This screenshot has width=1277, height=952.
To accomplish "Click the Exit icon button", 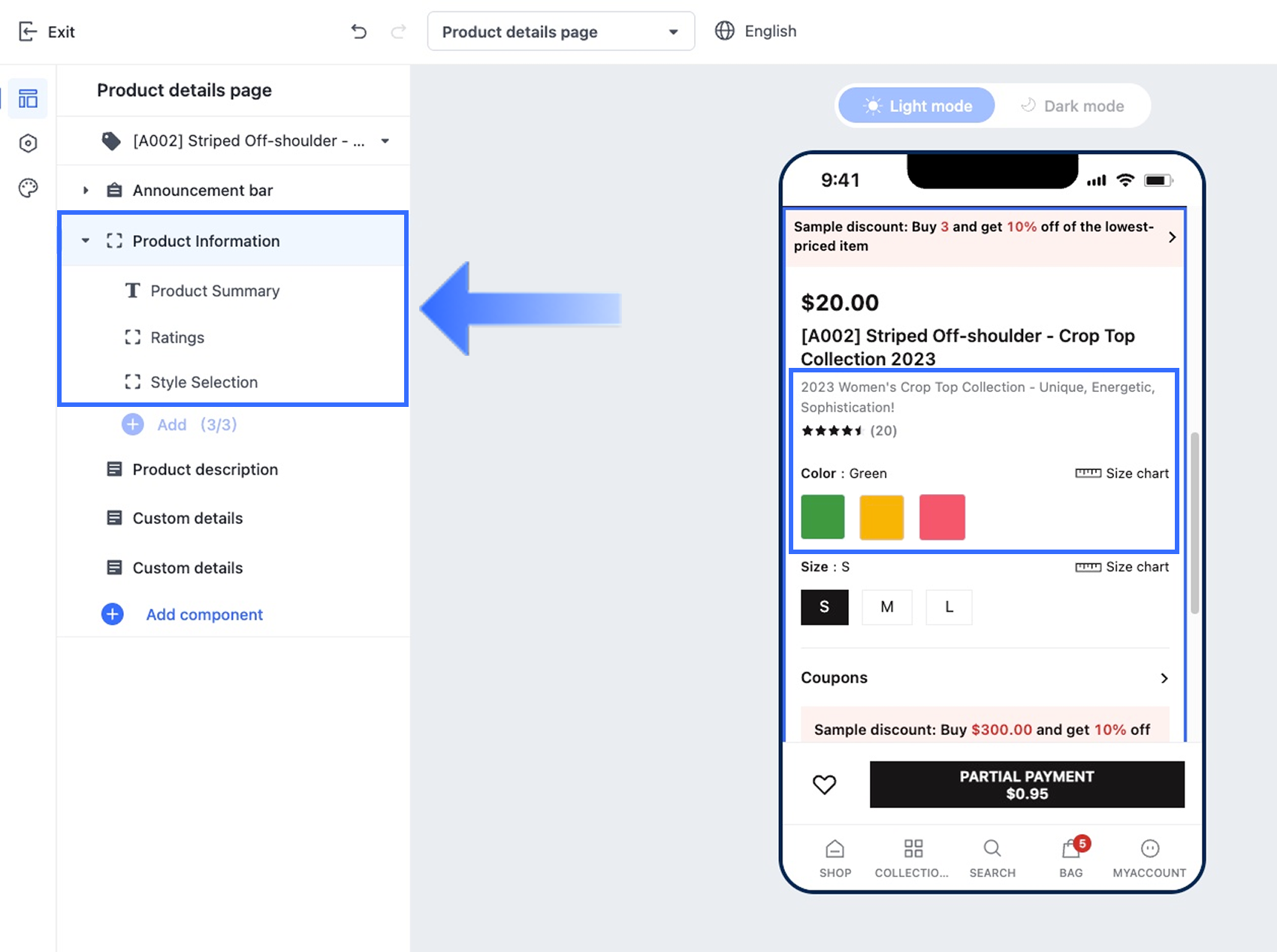I will pyautogui.click(x=28, y=32).
